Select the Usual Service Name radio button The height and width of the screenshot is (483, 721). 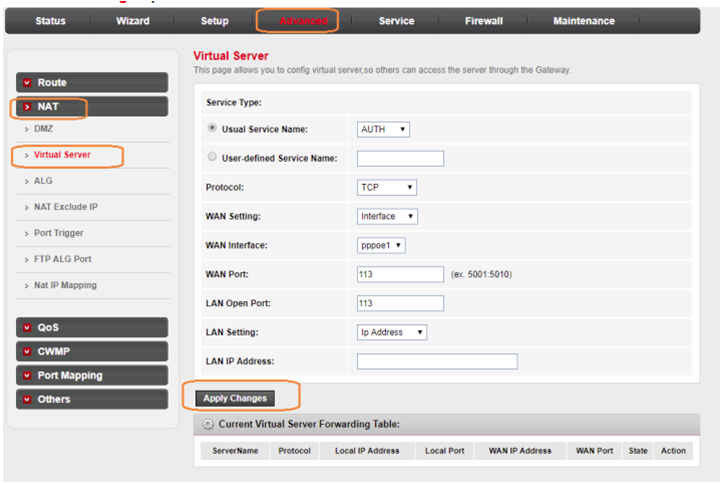click(211, 129)
